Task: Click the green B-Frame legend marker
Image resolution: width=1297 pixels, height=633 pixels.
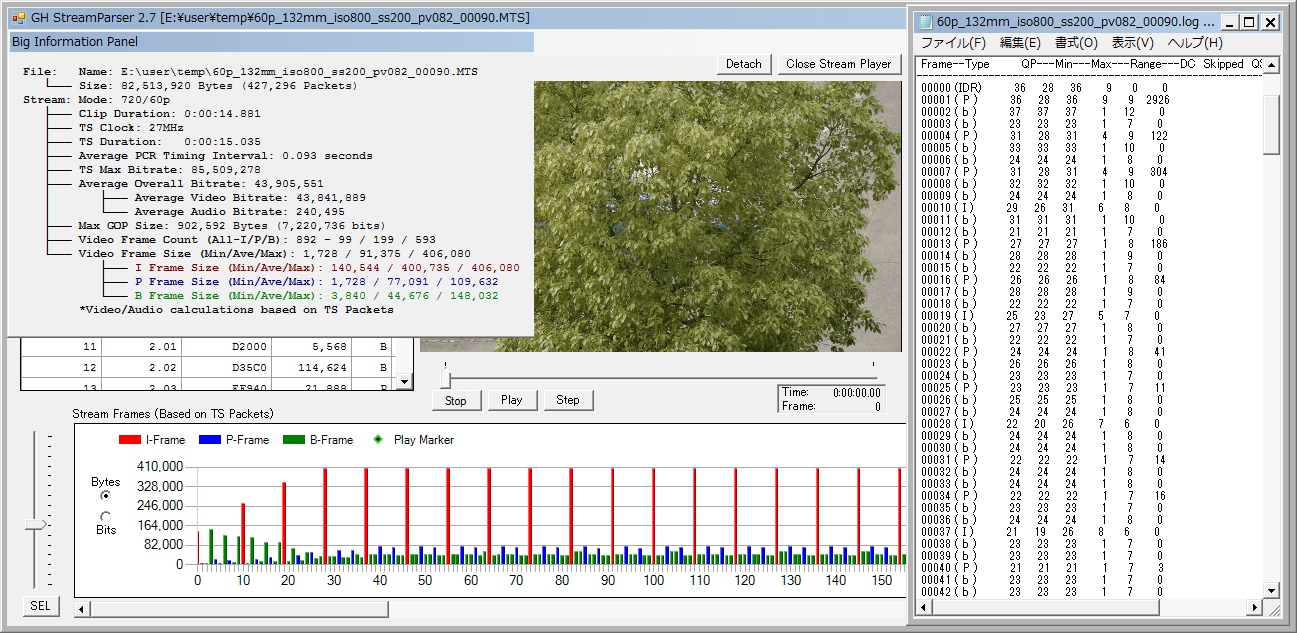Action: [x=293, y=440]
